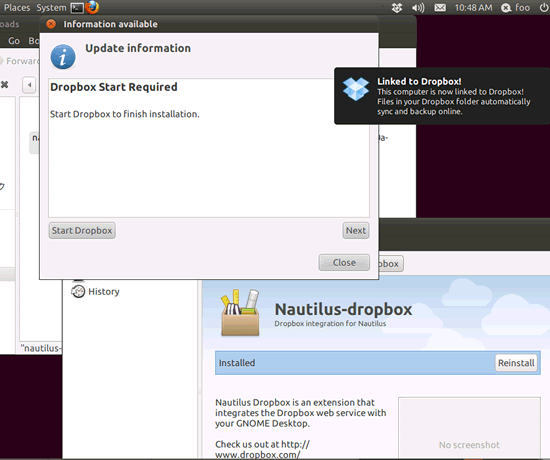
Task: Click the Forward button in the background file browser
Action: 20,61
